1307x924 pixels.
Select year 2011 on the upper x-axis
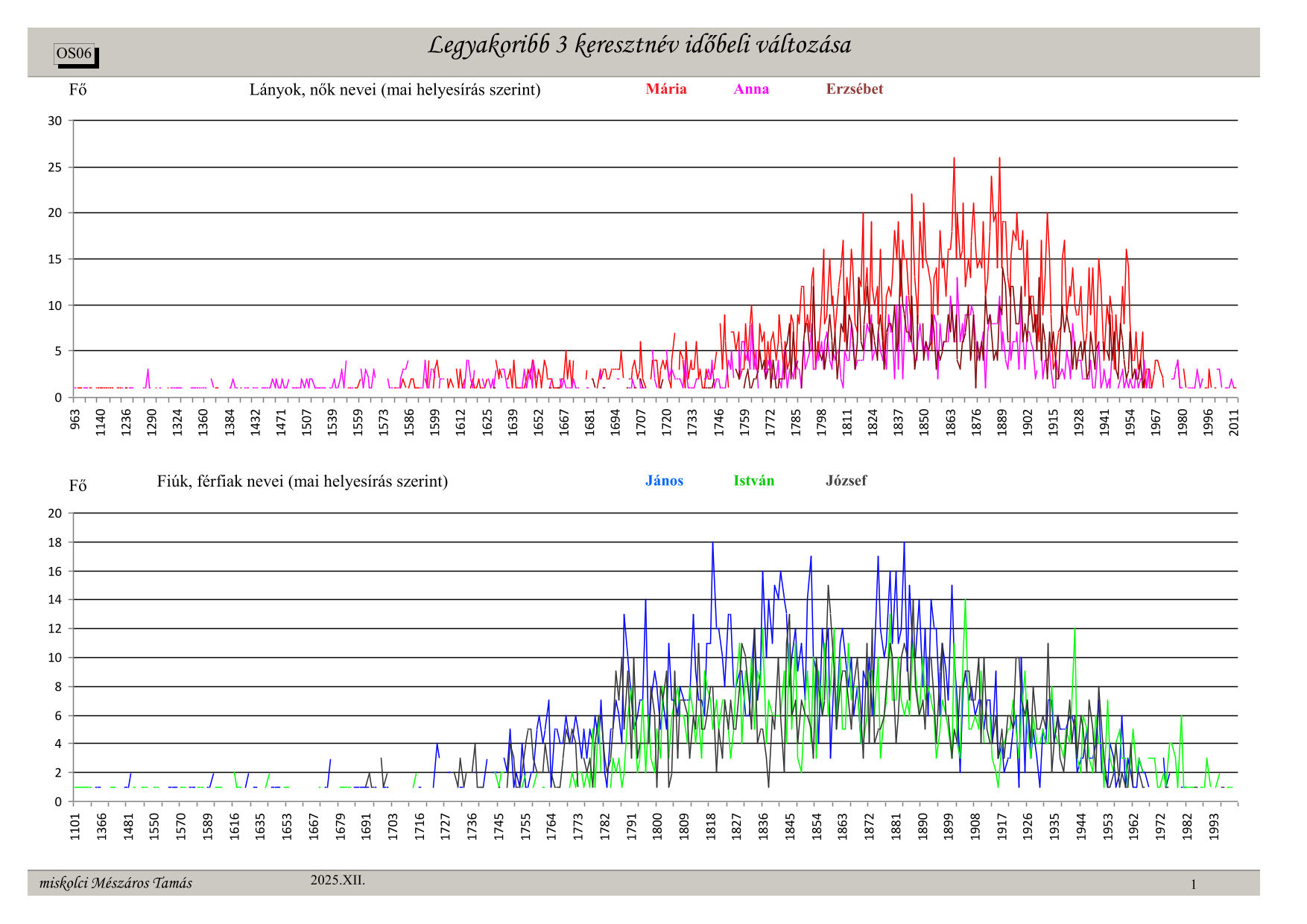pyautogui.click(x=1234, y=422)
